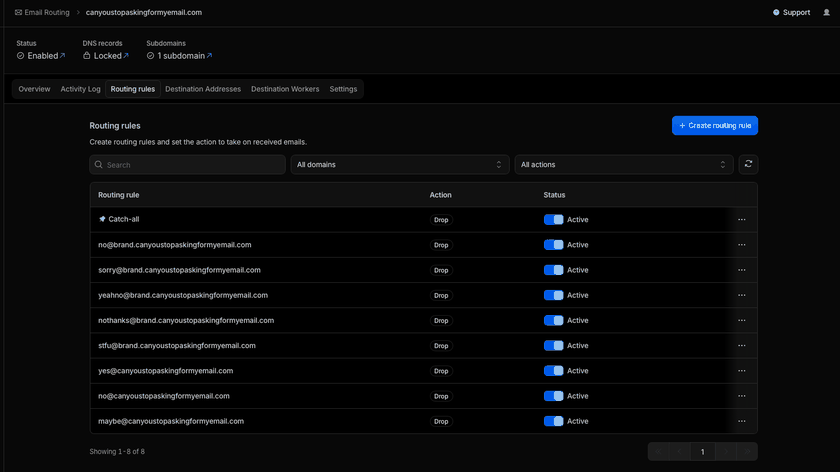Toggle the nothanks@brand rule switch
The image size is (840, 472).
coord(553,320)
